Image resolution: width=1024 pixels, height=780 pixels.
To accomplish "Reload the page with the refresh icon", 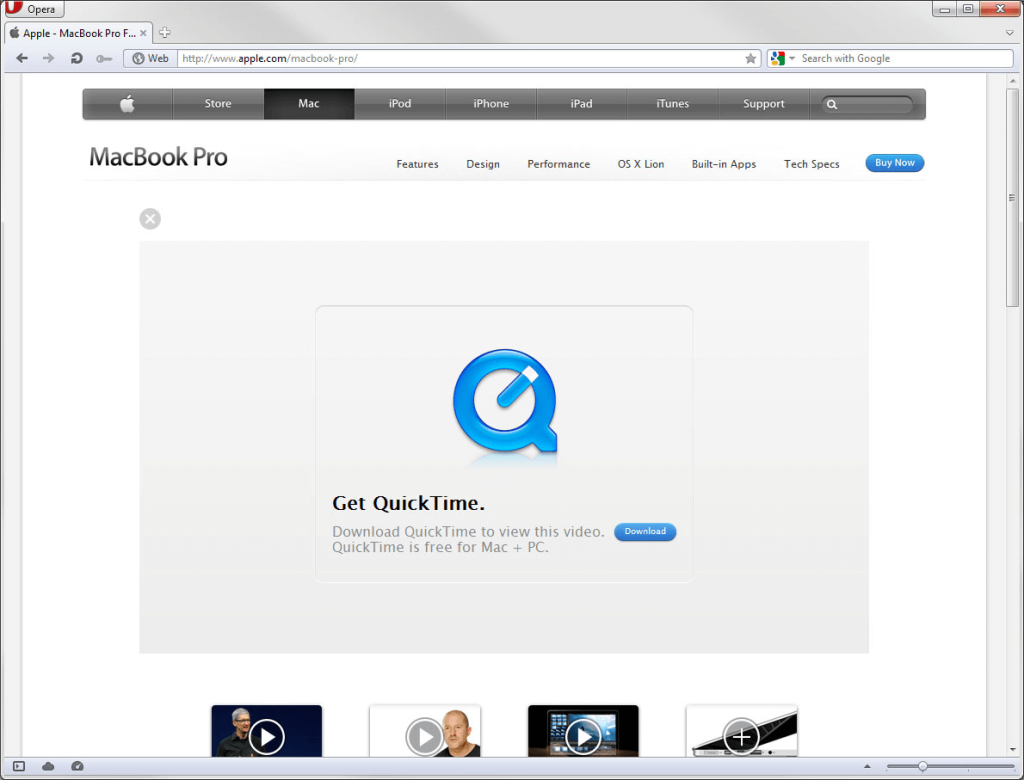I will pos(76,58).
